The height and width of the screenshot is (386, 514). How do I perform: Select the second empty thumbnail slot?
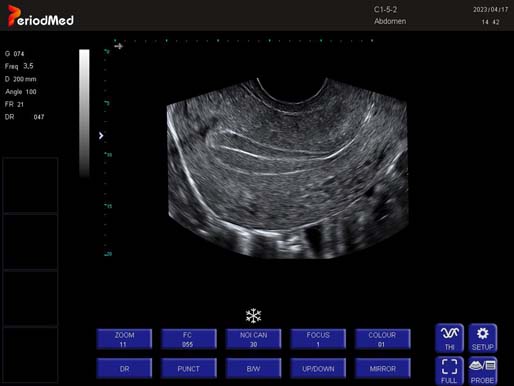[31, 242]
